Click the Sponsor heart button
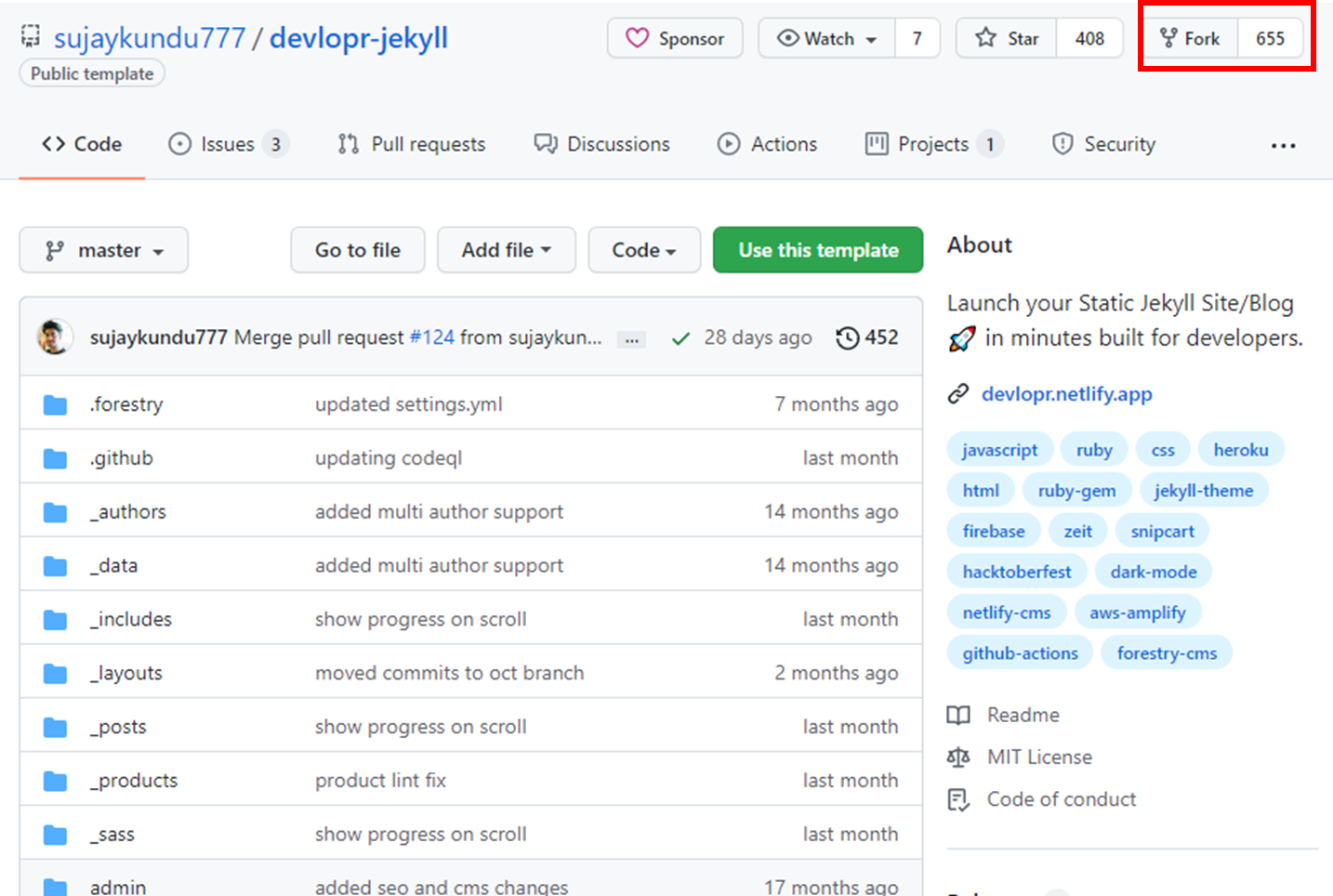This screenshot has height=896, width=1333. coord(675,38)
